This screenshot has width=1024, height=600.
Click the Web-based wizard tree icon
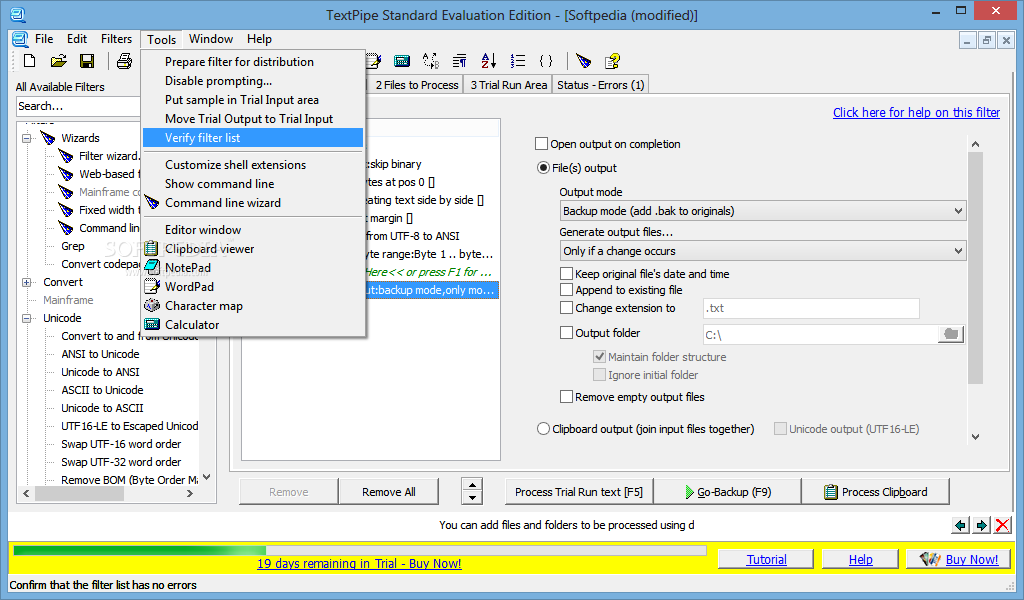[x=66, y=174]
